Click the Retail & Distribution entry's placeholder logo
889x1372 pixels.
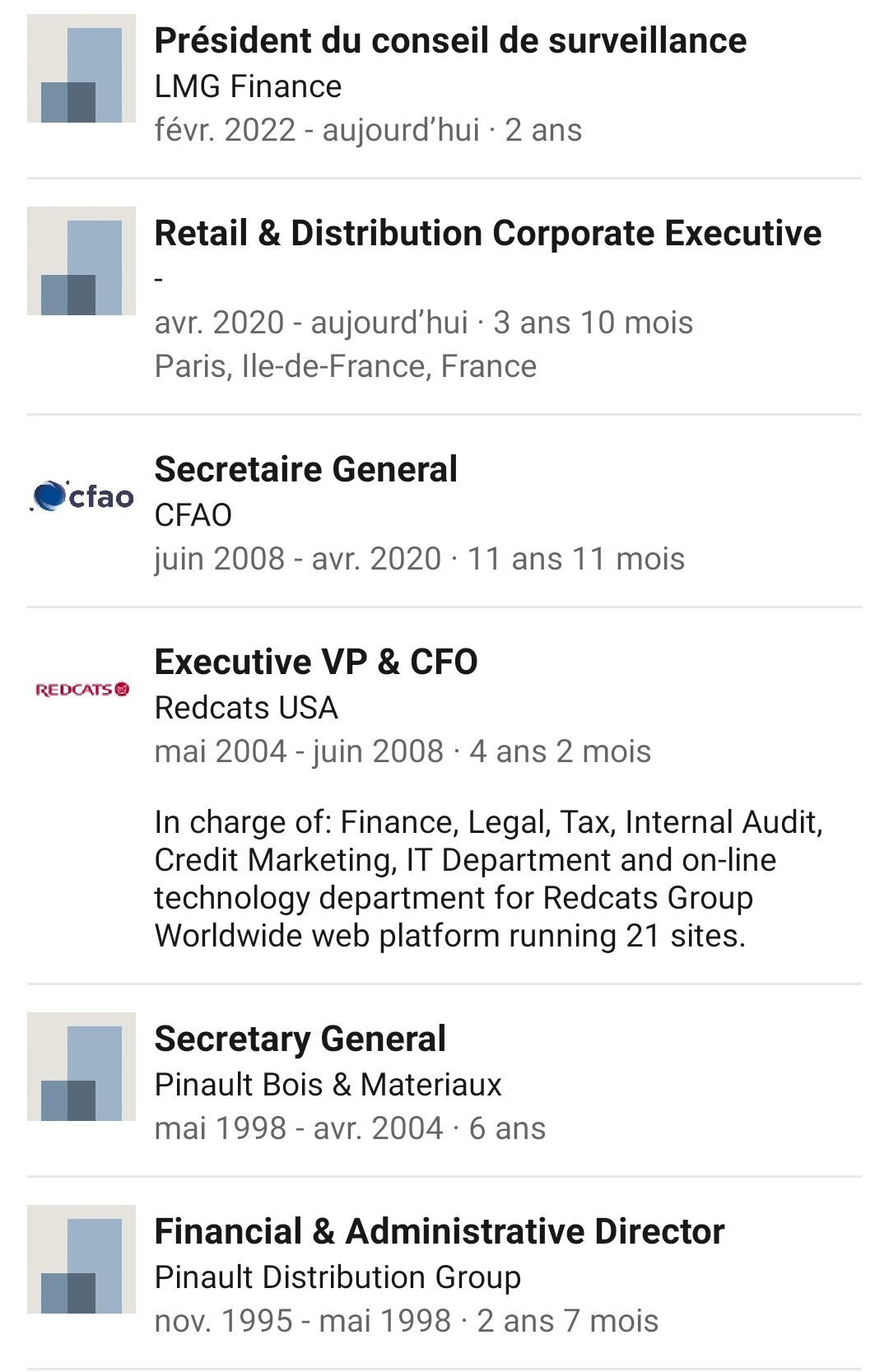[x=81, y=261]
